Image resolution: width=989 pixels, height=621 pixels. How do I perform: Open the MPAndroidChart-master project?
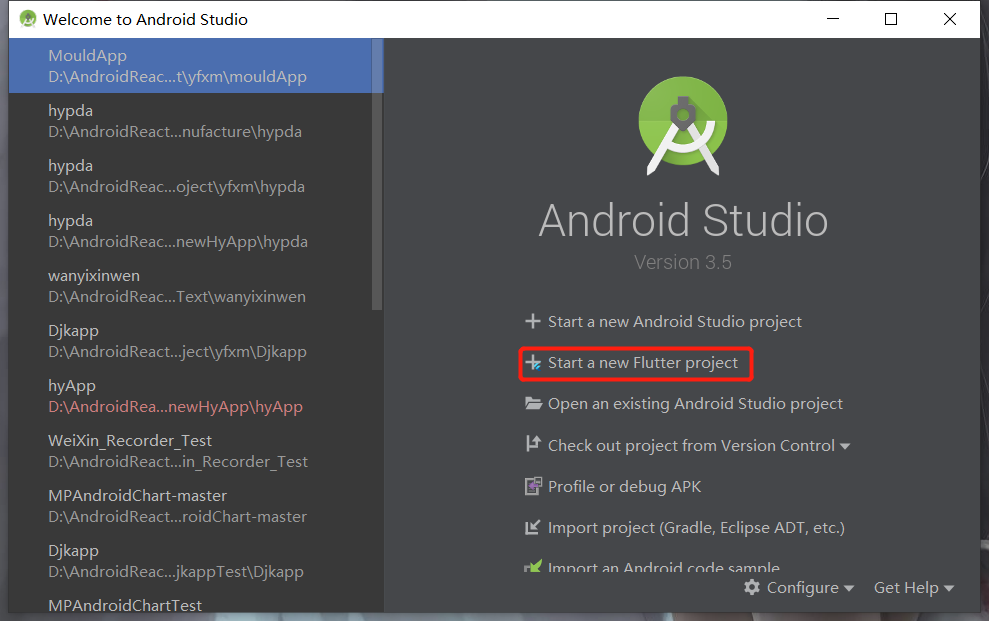click(190, 506)
